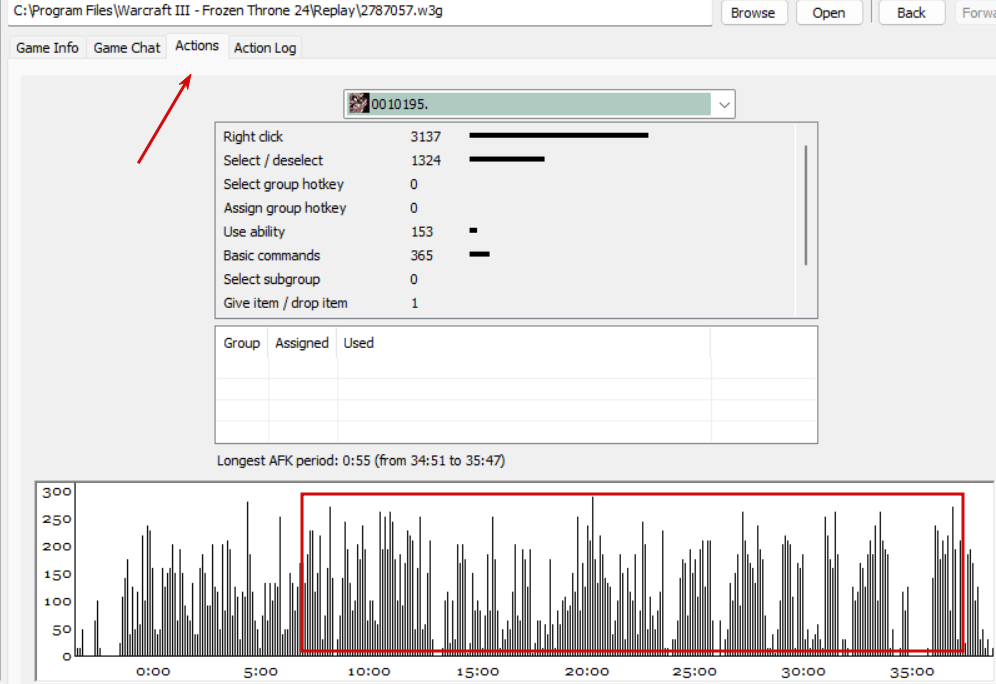Select the 0010195. player combo box
The image size is (996, 684).
[x=539, y=104]
